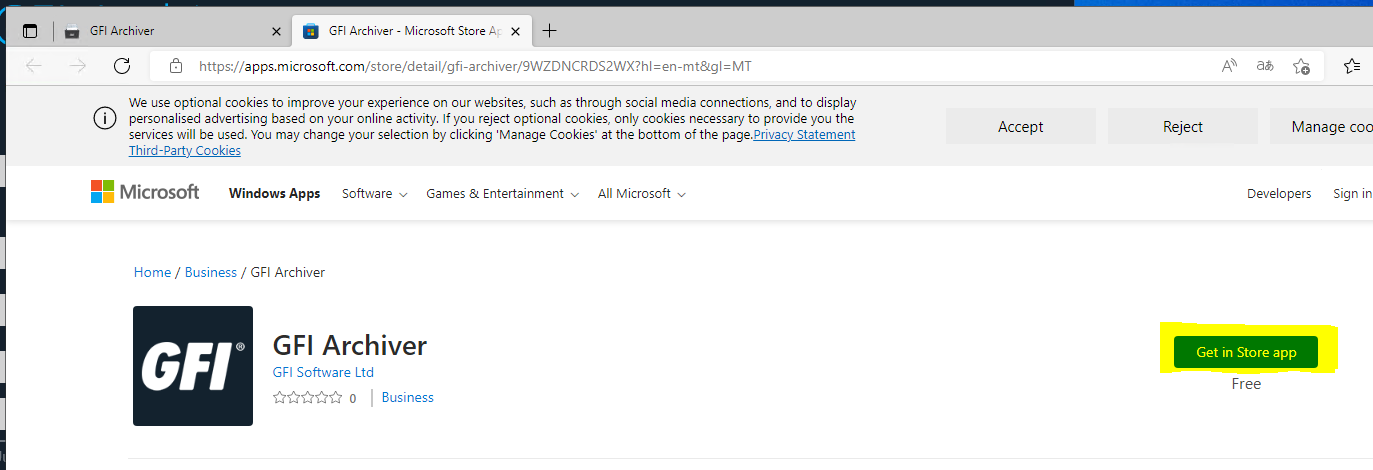
Task: Navigate to Home breadcrumb
Action: tap(152, 272)
